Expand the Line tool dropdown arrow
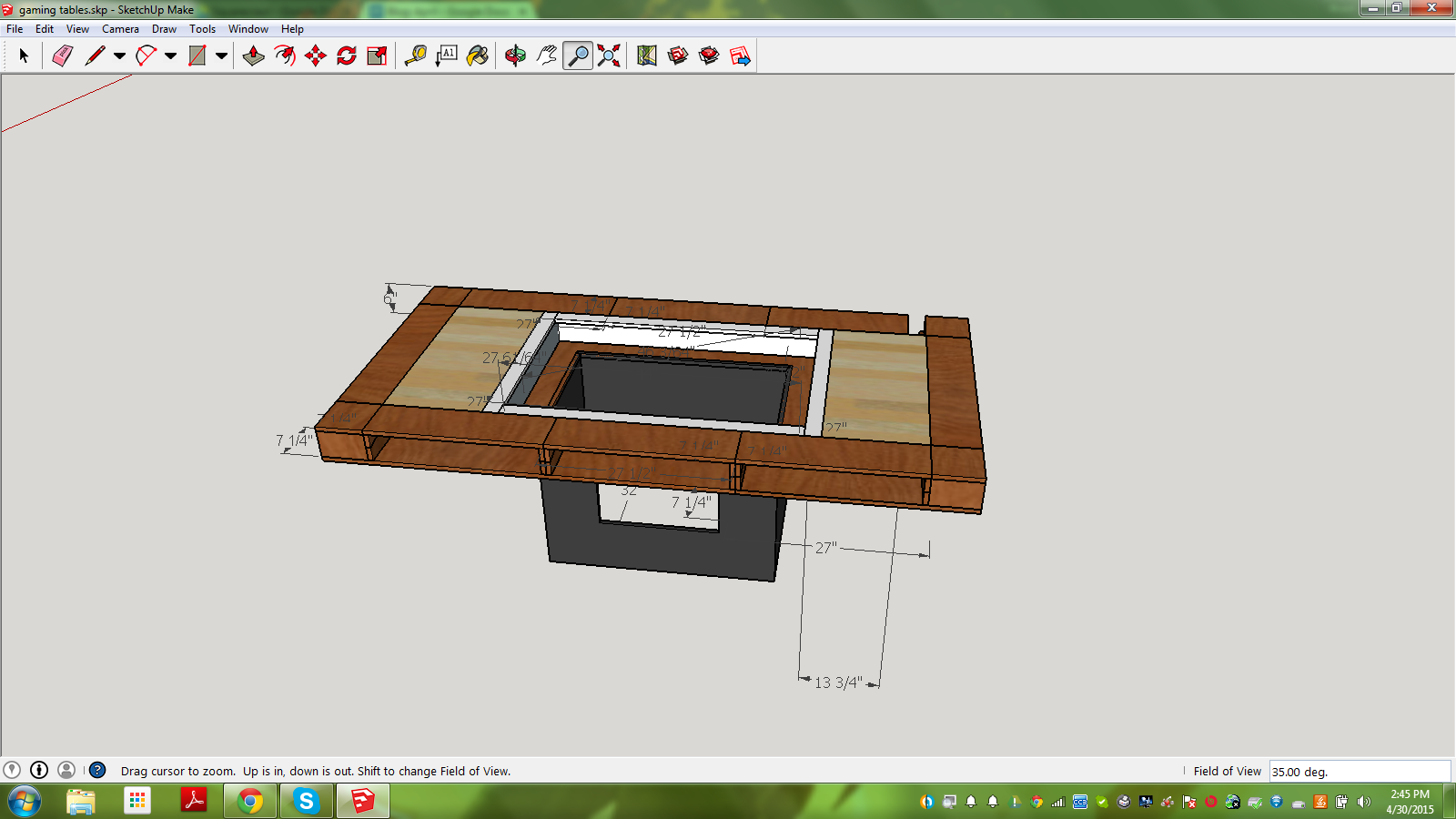The height and width of the screenshot is (819, 1456). pos(119,56)
